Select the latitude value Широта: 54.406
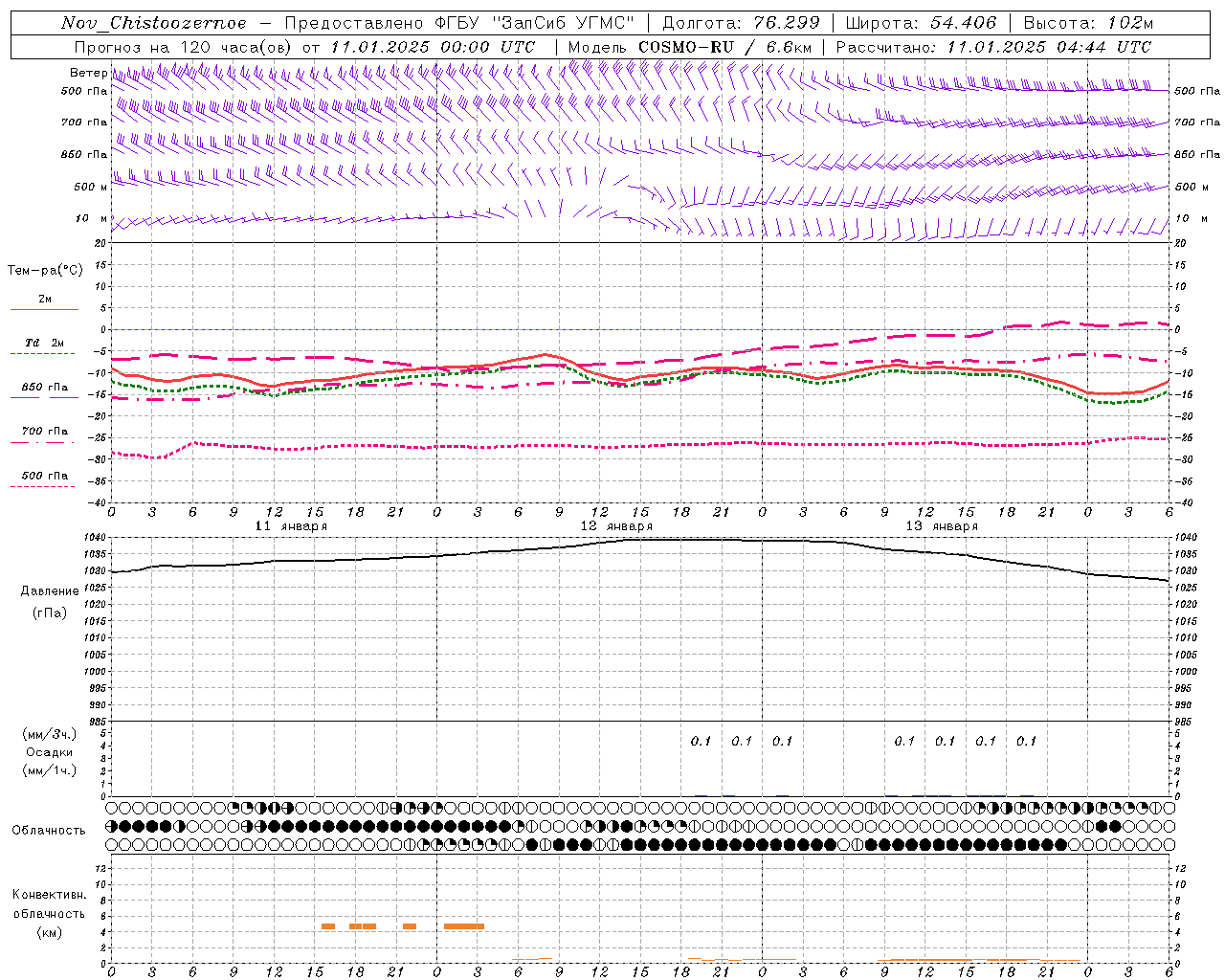Screen dimensions: 1225x980 (921, 23)
